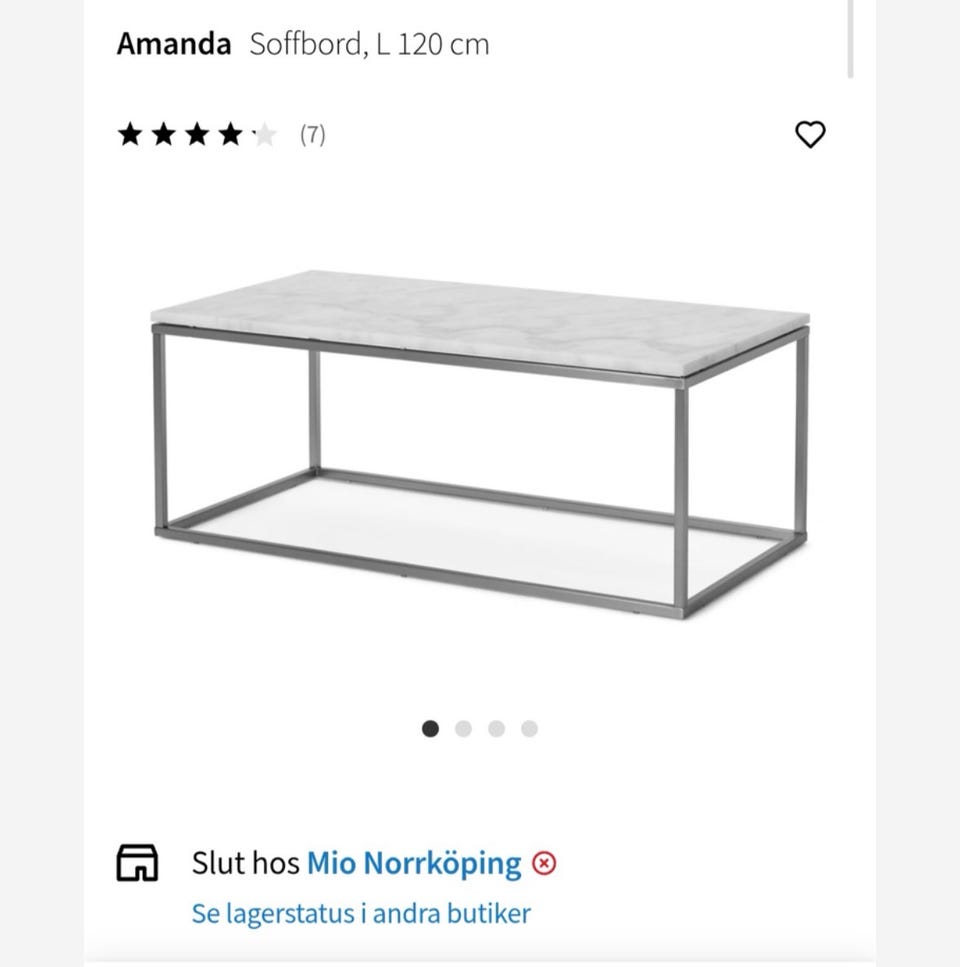Click the fourth rating star

[x=231, y=134]
